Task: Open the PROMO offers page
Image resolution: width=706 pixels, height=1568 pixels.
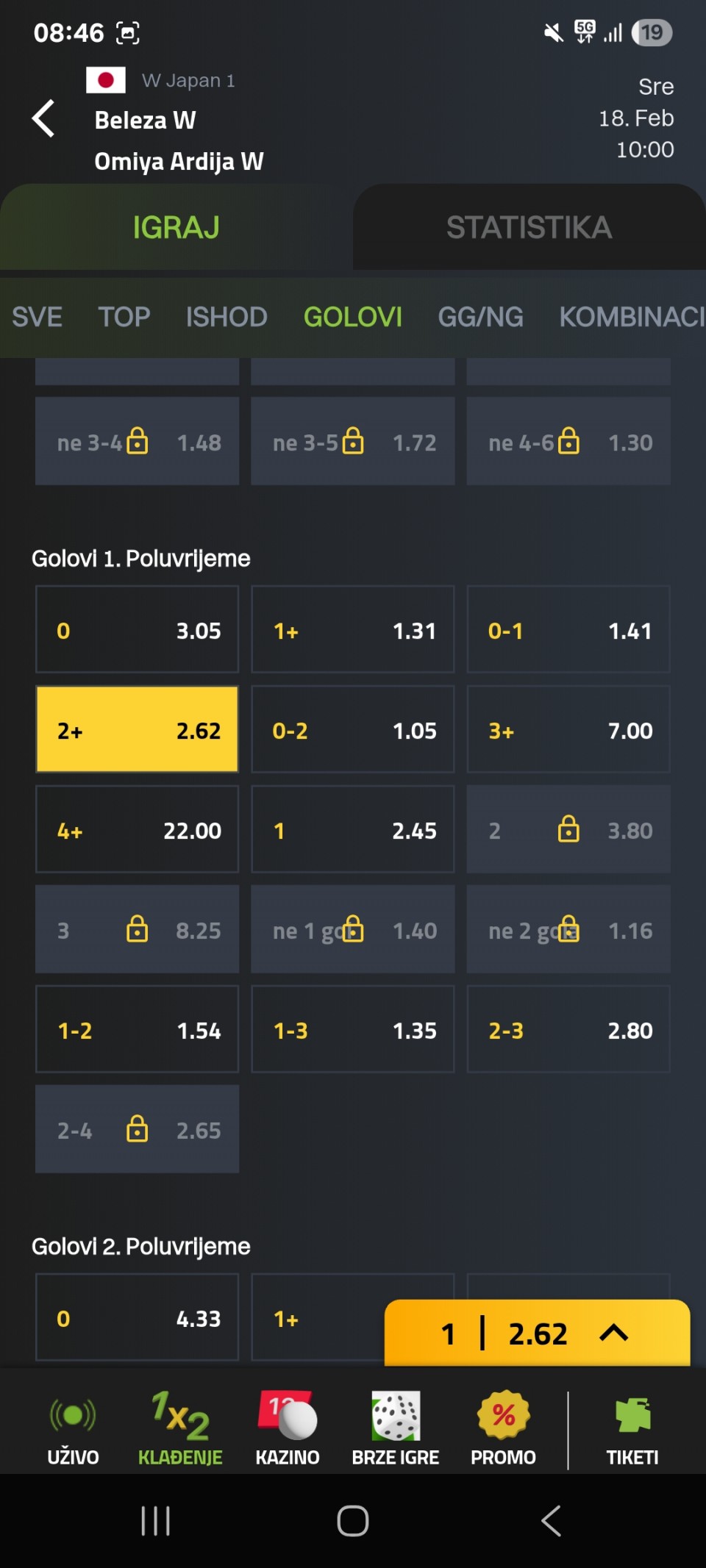Action: pos(503,1428)
